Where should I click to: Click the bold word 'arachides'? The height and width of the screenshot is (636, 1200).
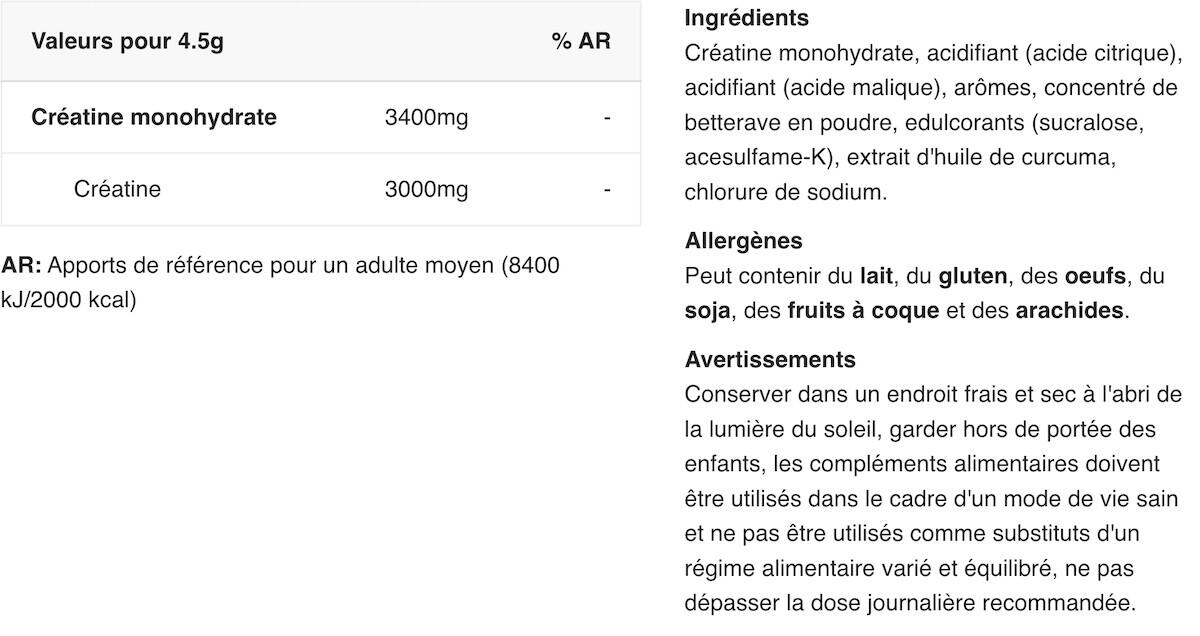tap(1069, 311)
